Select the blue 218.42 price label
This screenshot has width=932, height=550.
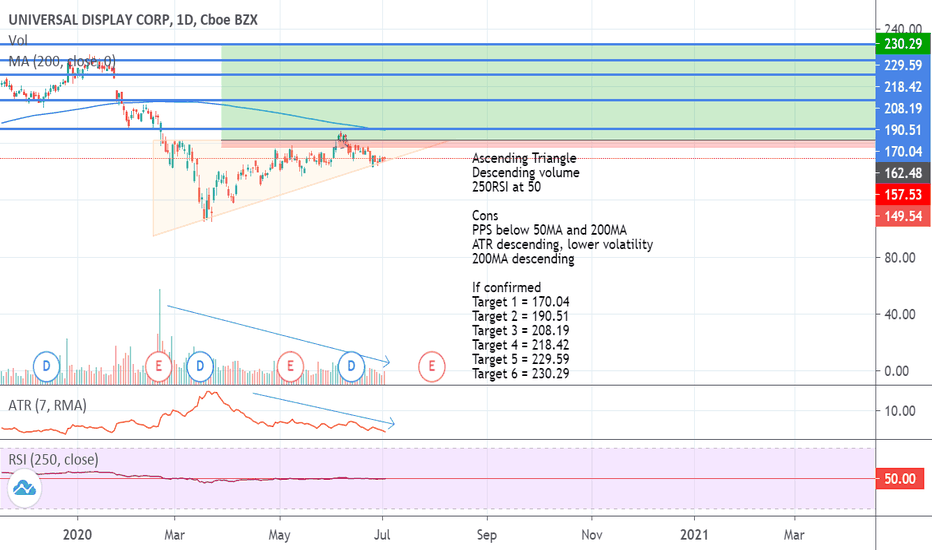pos(903,87)
